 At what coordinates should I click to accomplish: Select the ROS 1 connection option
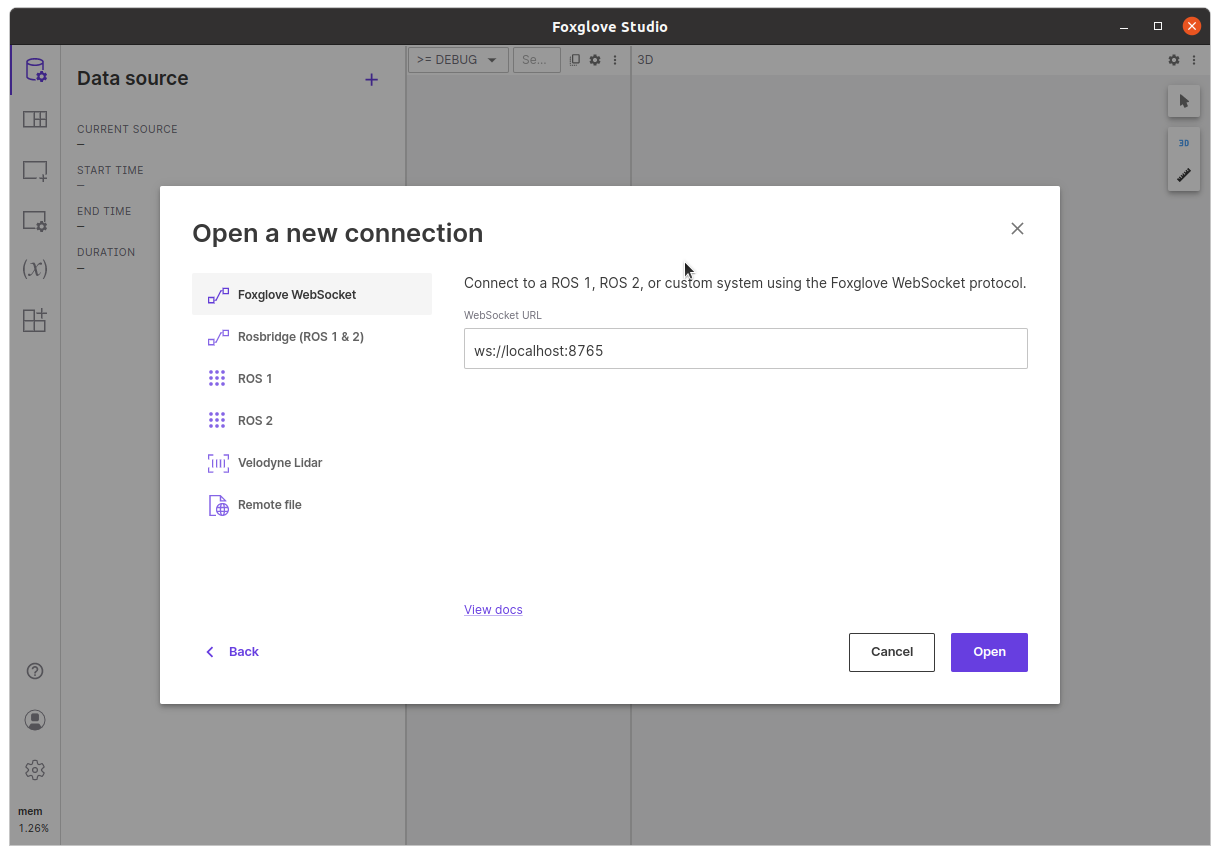tap(312, 378)
